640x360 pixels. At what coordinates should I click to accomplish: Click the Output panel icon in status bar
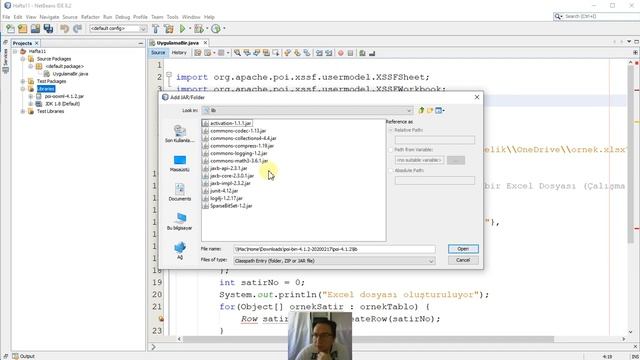coord(16,356)
